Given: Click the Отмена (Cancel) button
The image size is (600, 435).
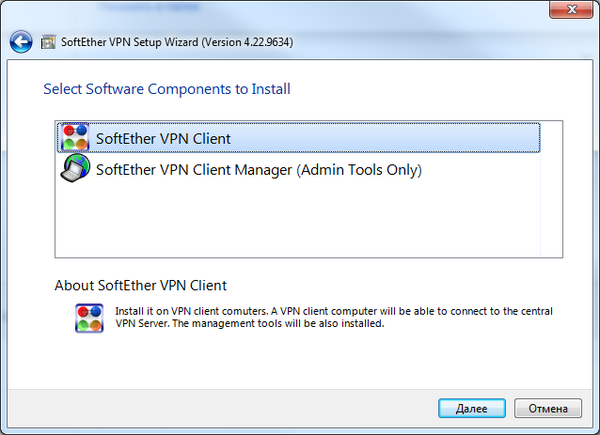Looking at the screenshot, I should (548, 408).
